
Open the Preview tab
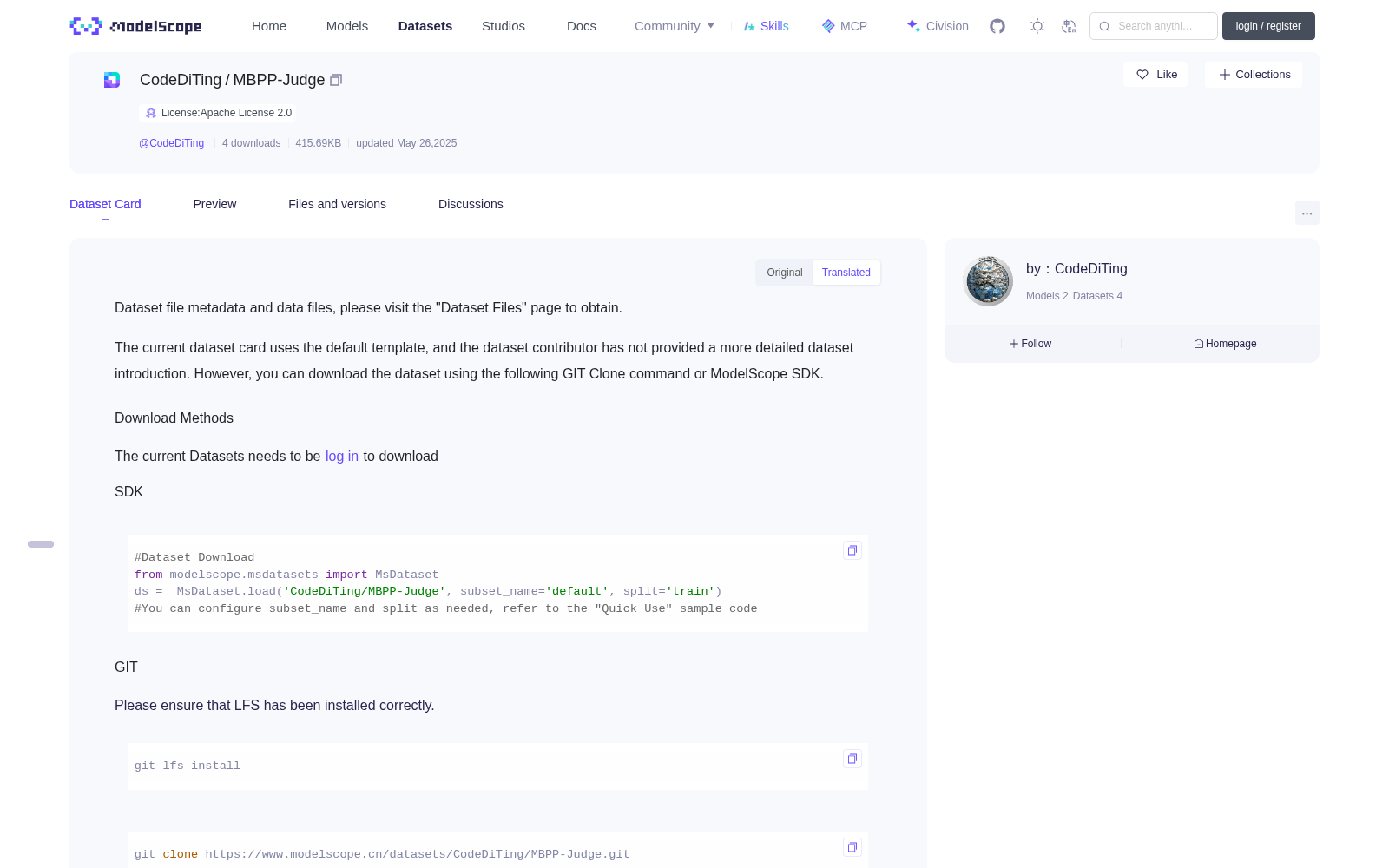click(214, 204)
